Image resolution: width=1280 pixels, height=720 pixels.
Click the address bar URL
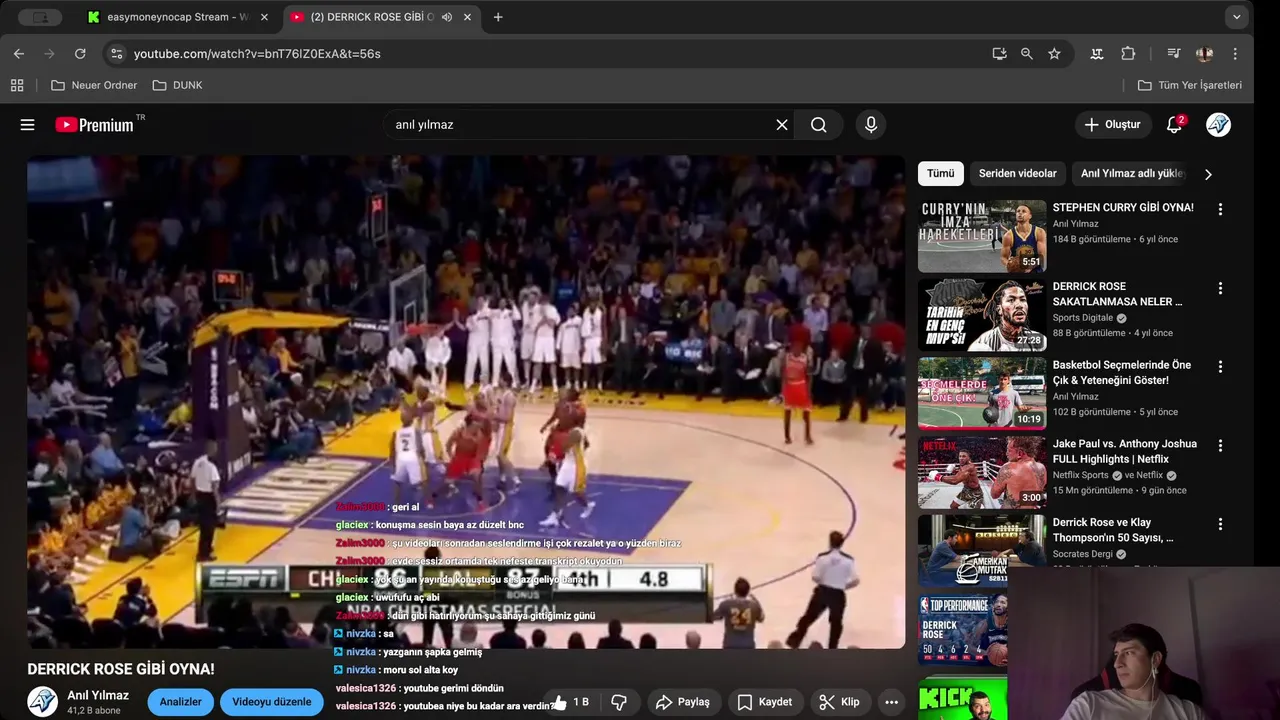257,54
